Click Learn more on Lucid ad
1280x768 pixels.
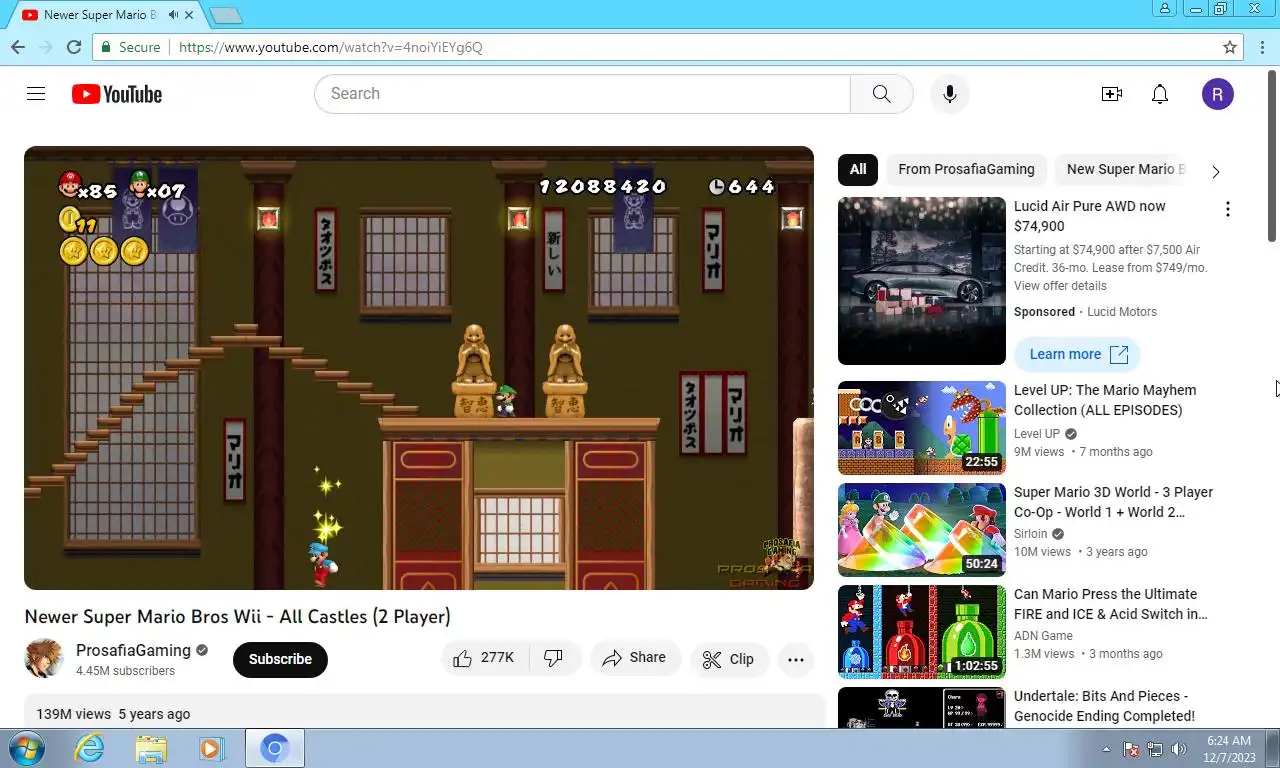[1077, 354]
